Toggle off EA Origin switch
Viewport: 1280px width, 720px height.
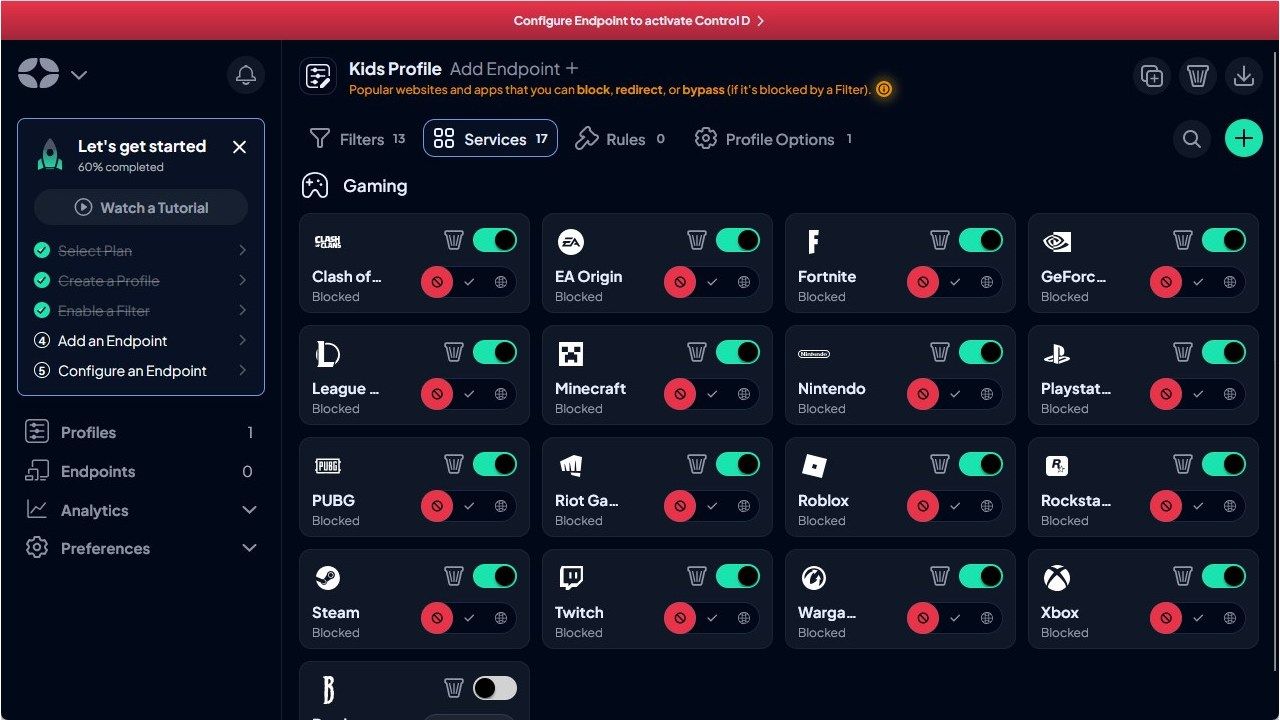click(x=738, y=240)
